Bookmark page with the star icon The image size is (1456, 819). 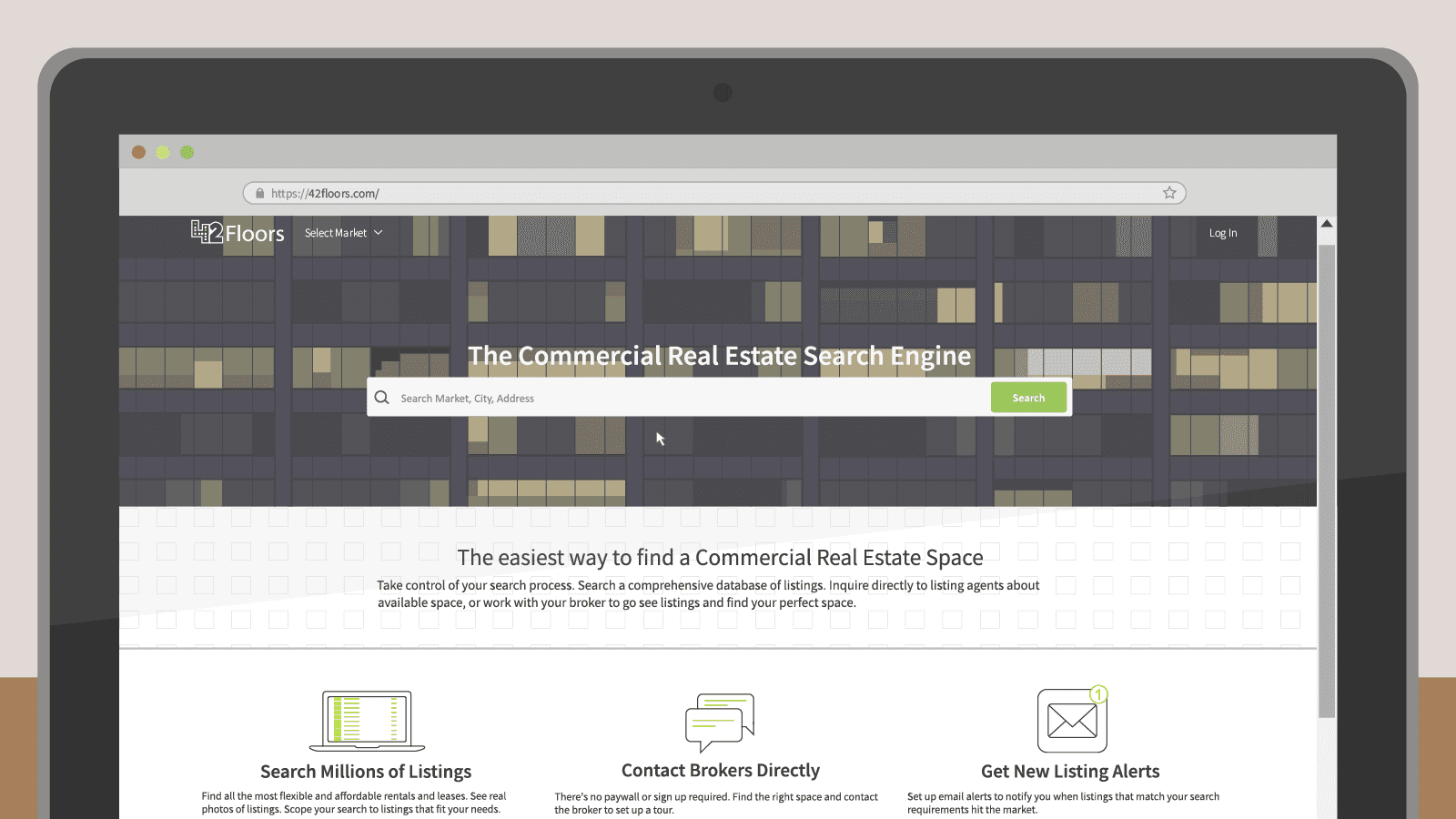[x=1169, y=193]
